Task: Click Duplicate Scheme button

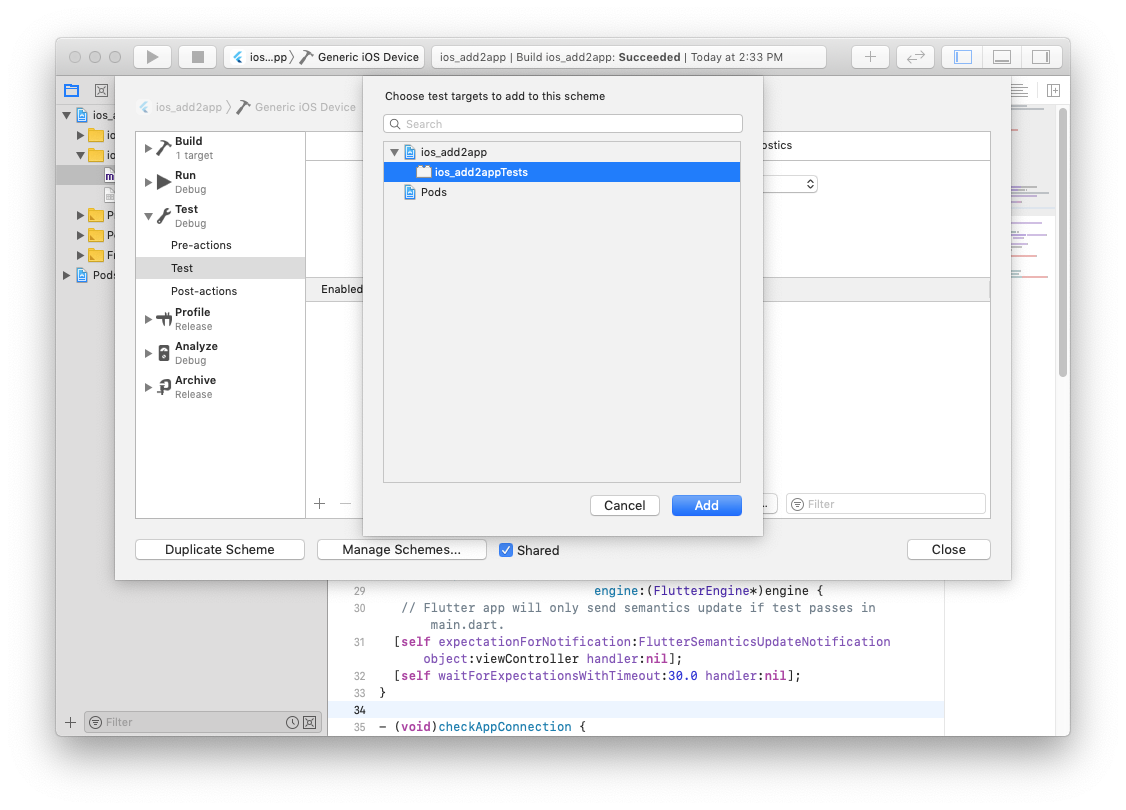Action: point(220,549)
